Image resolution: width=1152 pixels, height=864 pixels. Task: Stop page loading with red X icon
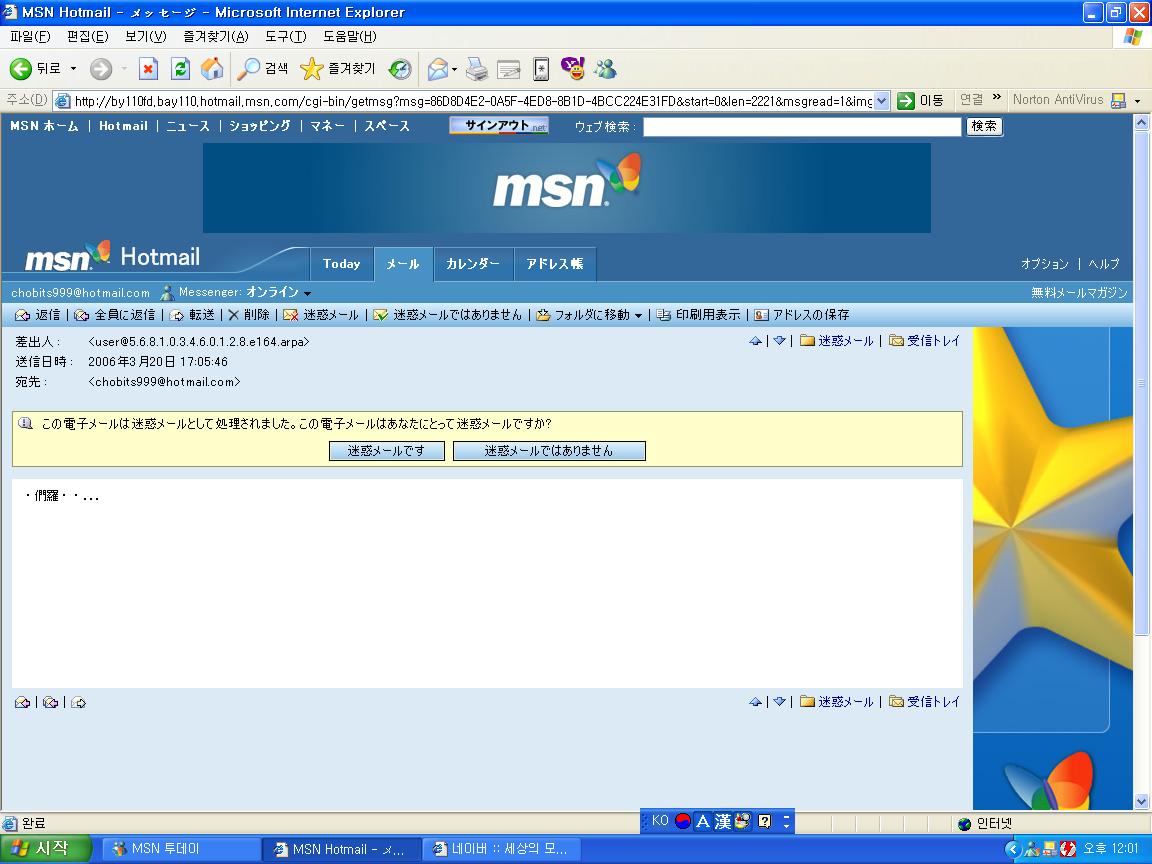[x=148, y=69]
